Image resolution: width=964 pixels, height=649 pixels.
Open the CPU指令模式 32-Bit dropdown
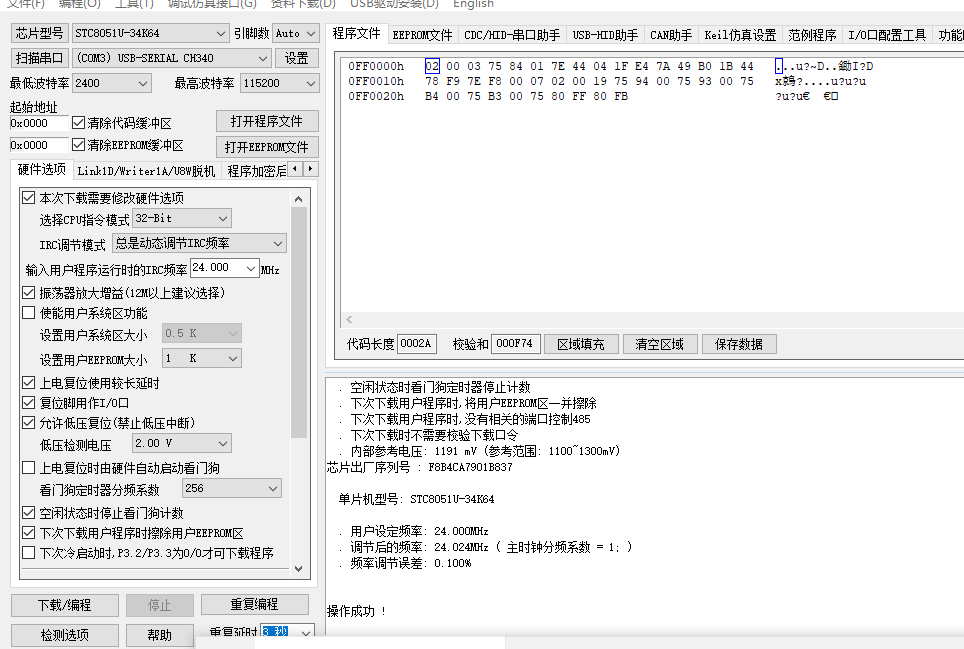[x=182, y=218]
